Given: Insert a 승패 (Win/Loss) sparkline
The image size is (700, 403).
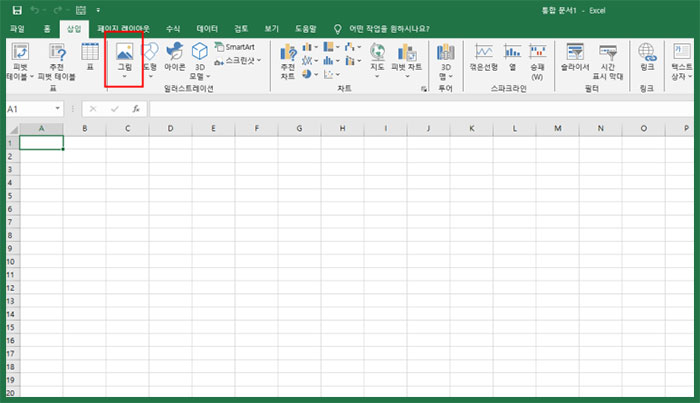Looking at the screenshot, I should [538, 62].
